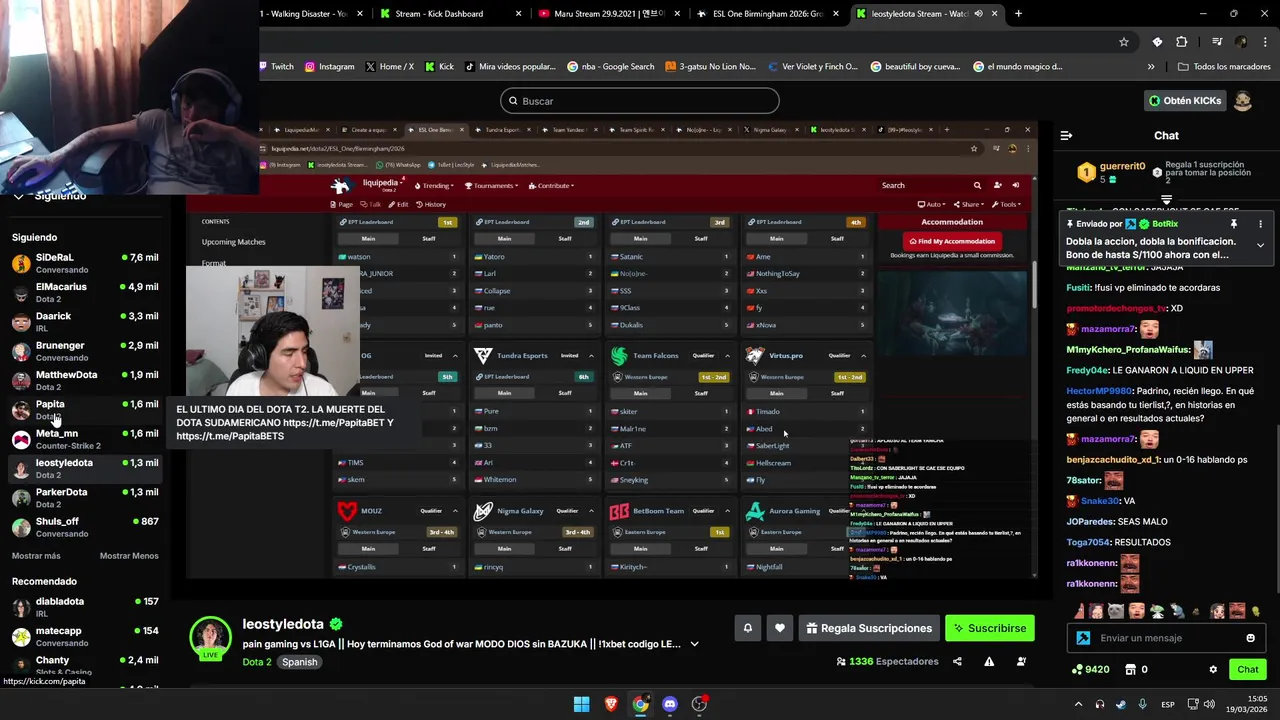Image resolution: width=1280 pixels, height=720 pixels.
Task: Open ElMacarius channel in sidebar
Action: (x=85, y=292)
